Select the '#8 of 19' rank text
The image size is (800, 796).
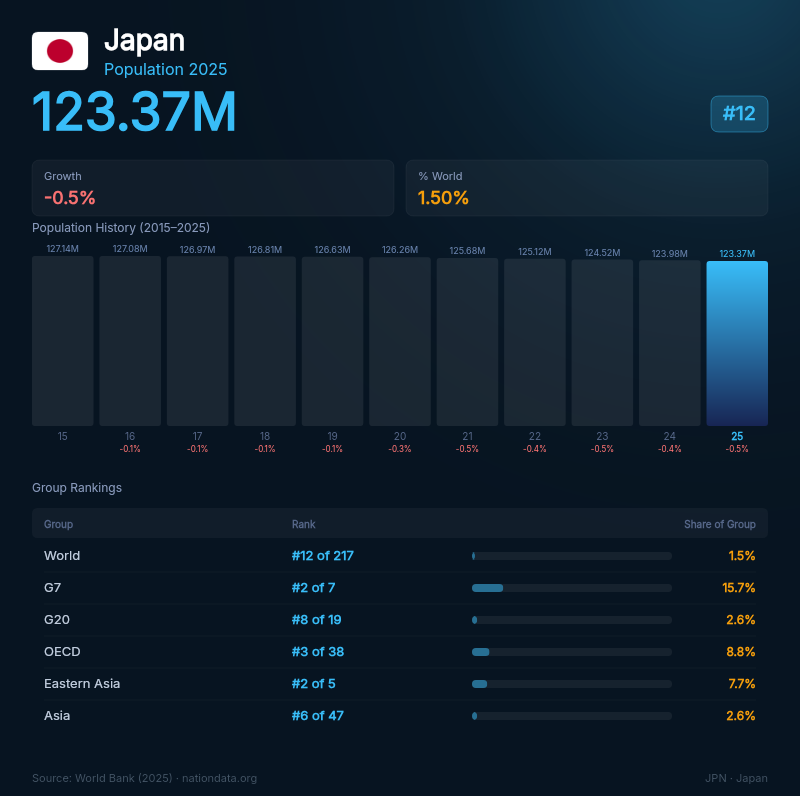click(x=316, y=620)
